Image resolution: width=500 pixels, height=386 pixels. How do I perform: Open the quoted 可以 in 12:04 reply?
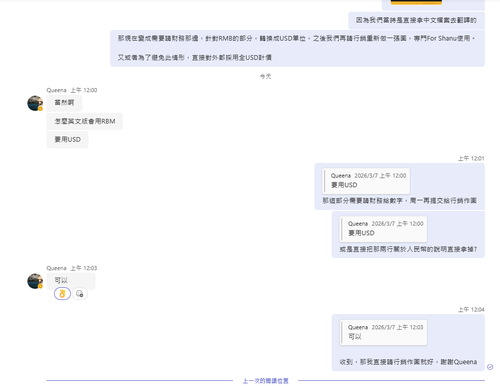383,332
